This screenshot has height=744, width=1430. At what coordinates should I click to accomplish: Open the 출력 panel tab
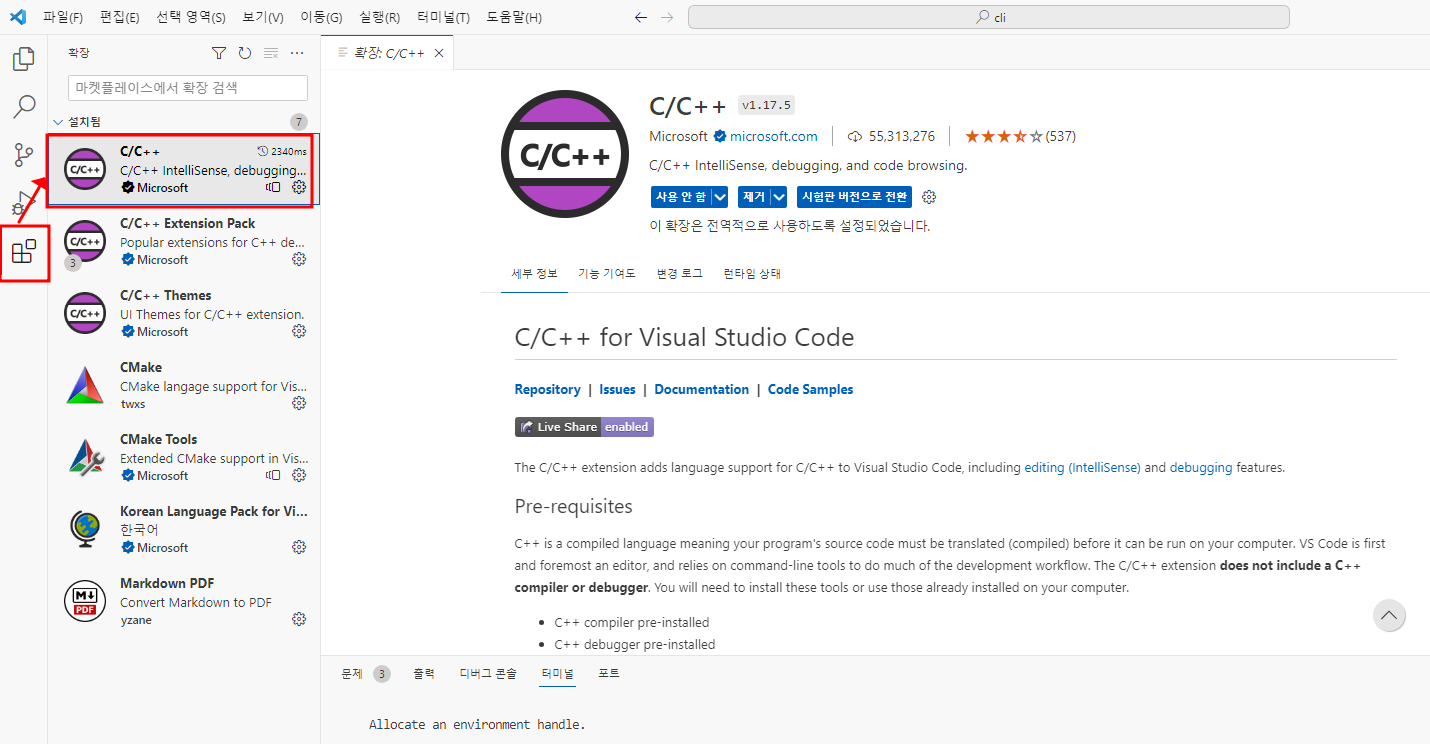point(424,674)
